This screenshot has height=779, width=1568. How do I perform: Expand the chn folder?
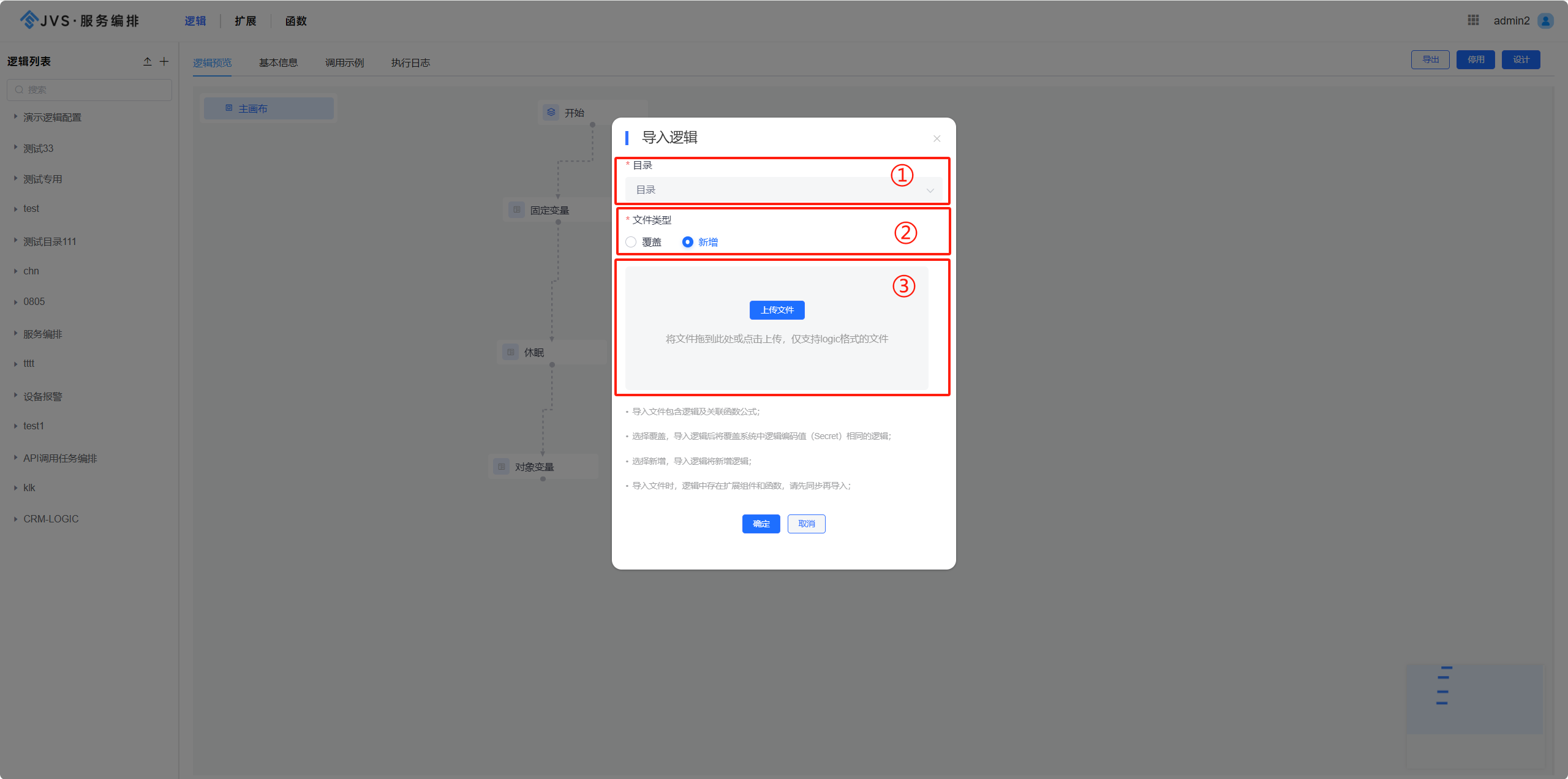(x=15, y=271)
